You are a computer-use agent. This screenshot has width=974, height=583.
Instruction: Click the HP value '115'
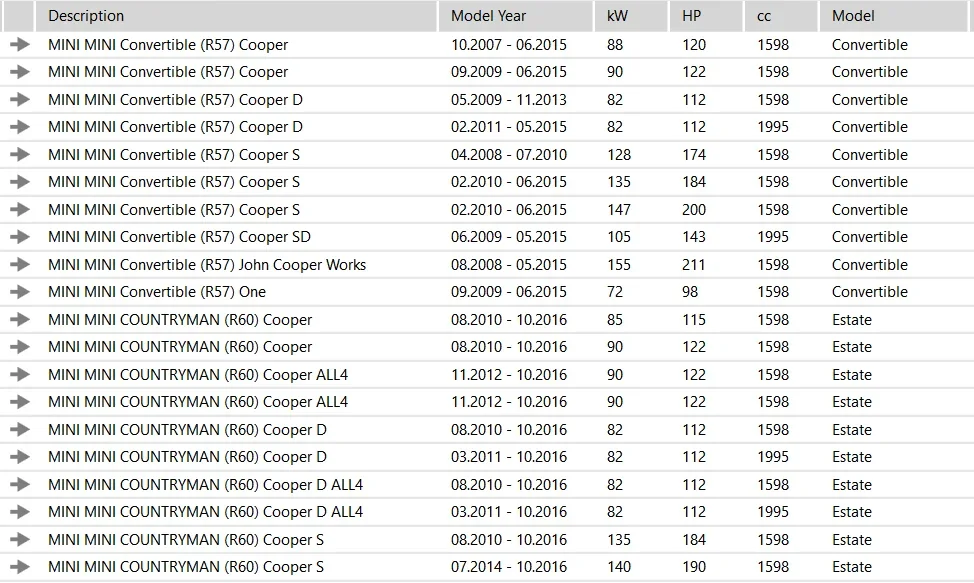694,320
